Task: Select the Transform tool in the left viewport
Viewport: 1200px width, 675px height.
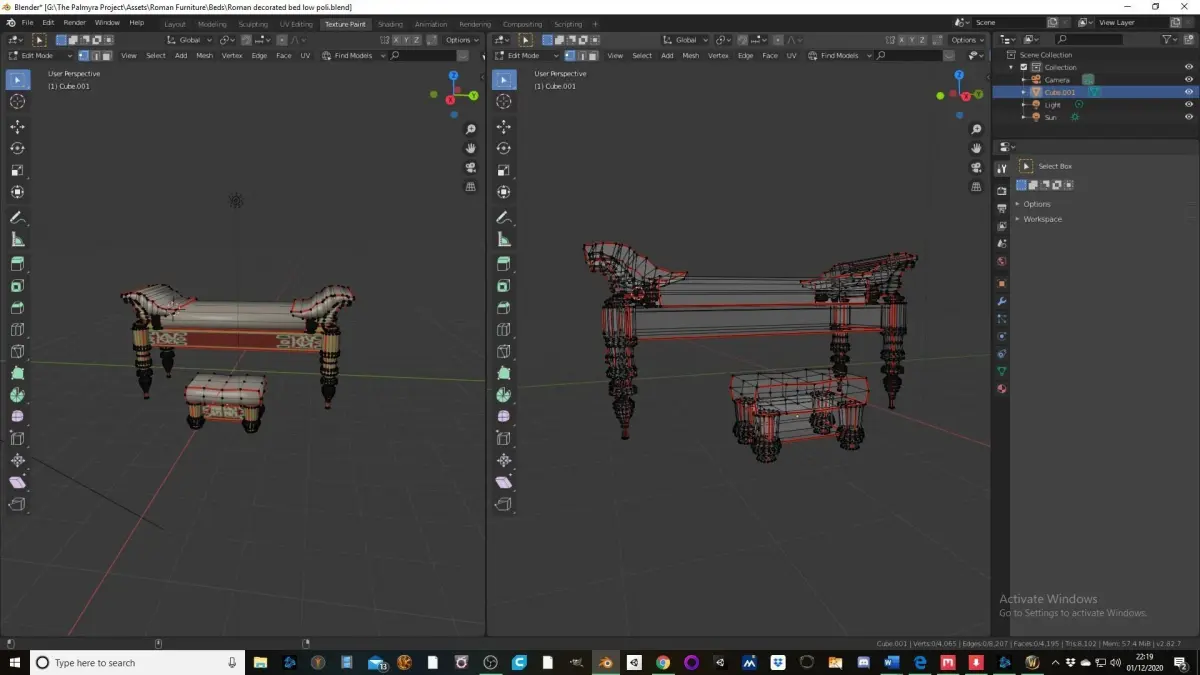Action: [17, 192]
